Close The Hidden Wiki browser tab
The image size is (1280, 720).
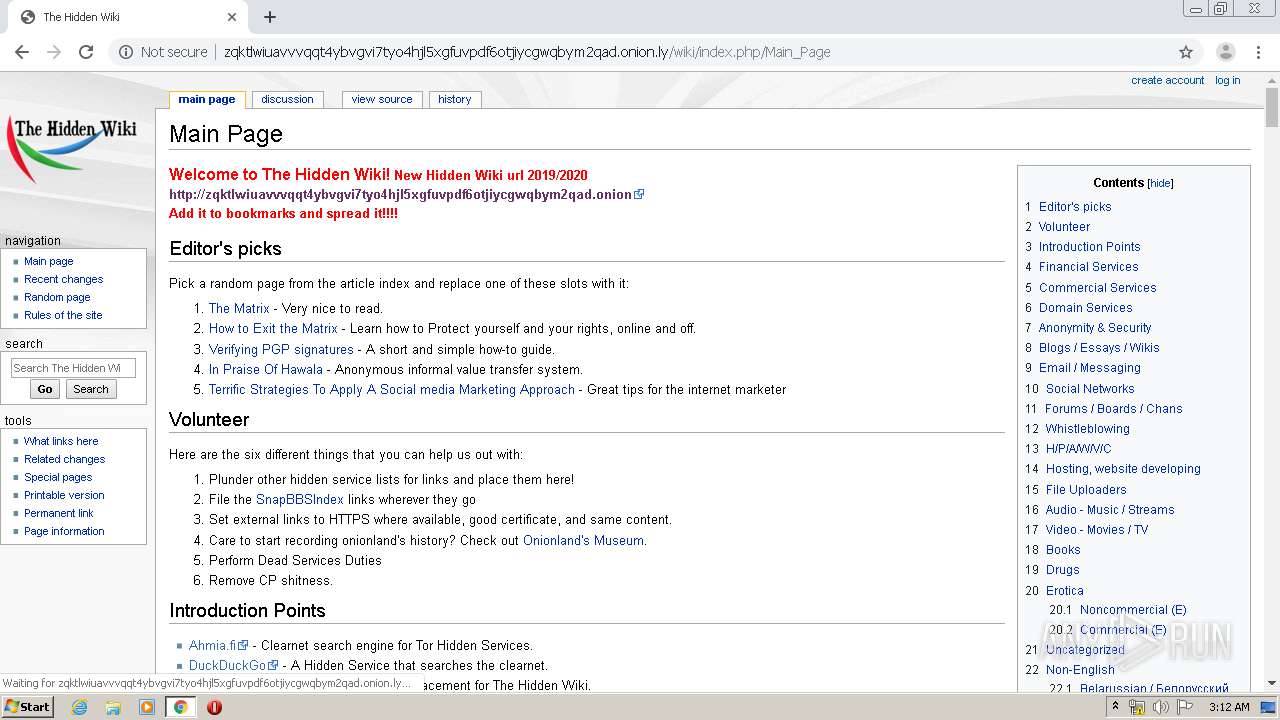pyautogui.click(x=232, y=17)
